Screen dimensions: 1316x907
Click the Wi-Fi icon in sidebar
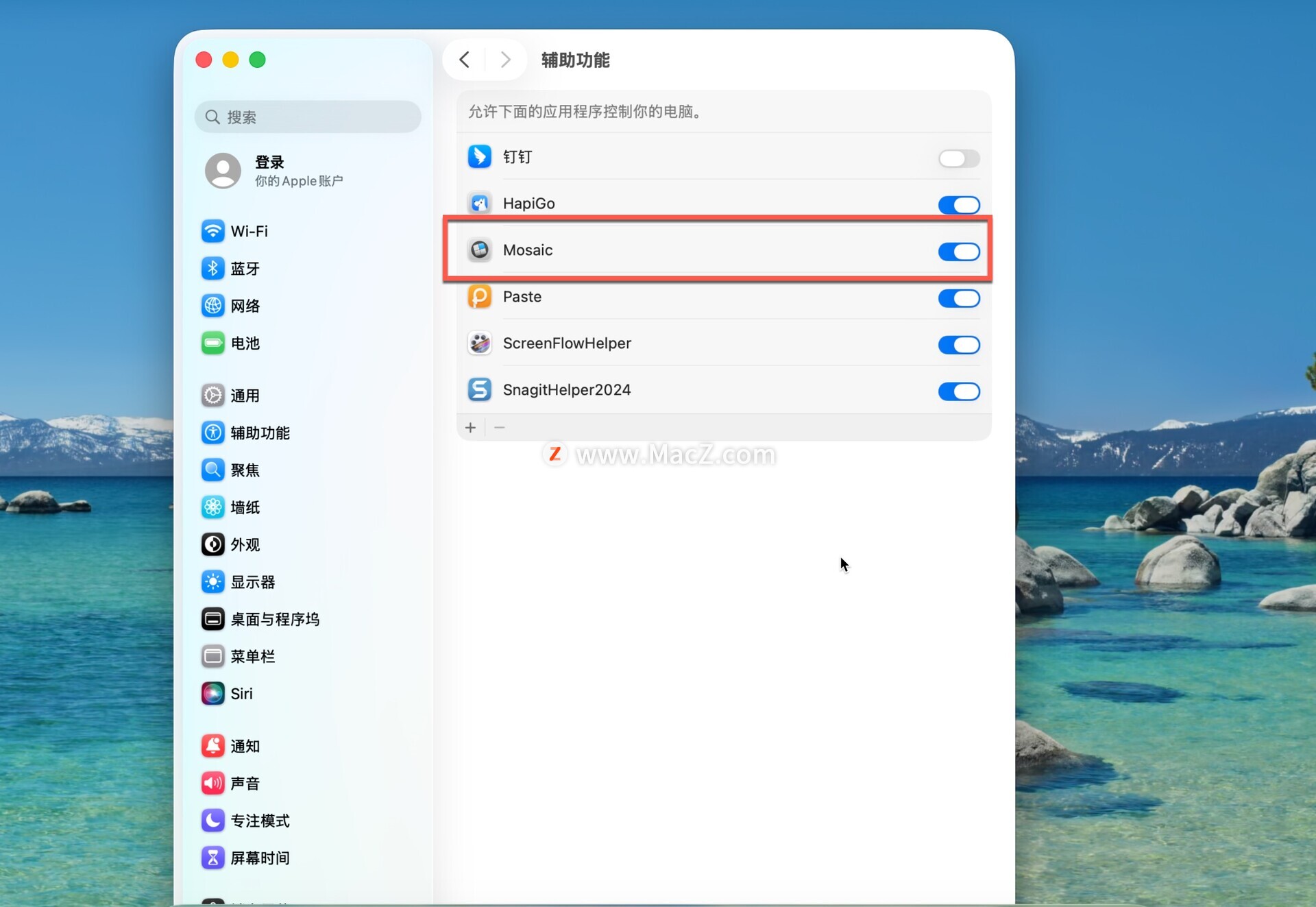[212, 231]
